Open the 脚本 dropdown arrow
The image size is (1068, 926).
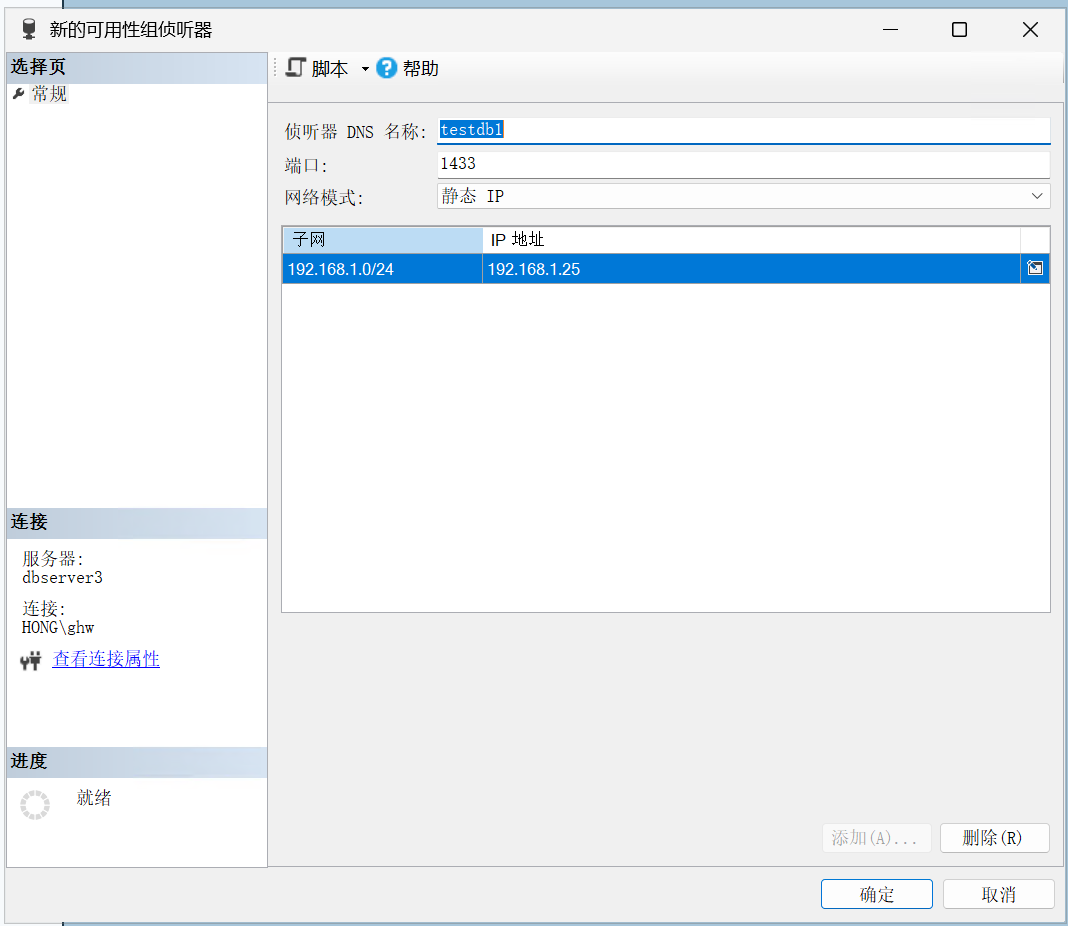(365, 69)
